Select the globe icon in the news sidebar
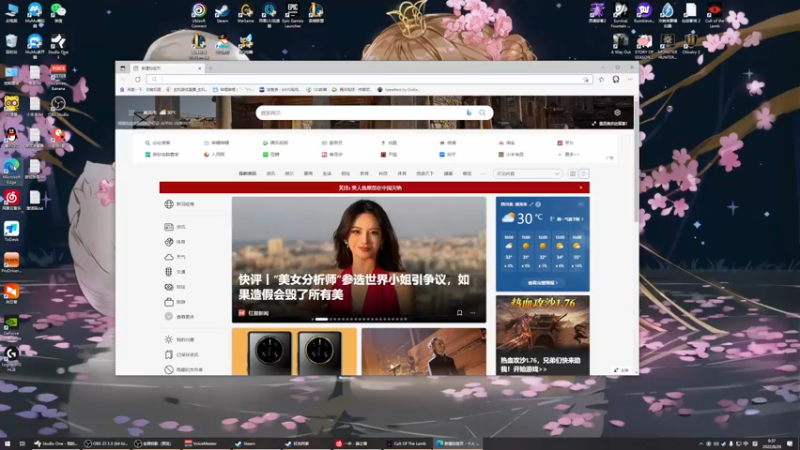Screen dimensions: 800x450 pyautogui.click(x=169, y=204)
